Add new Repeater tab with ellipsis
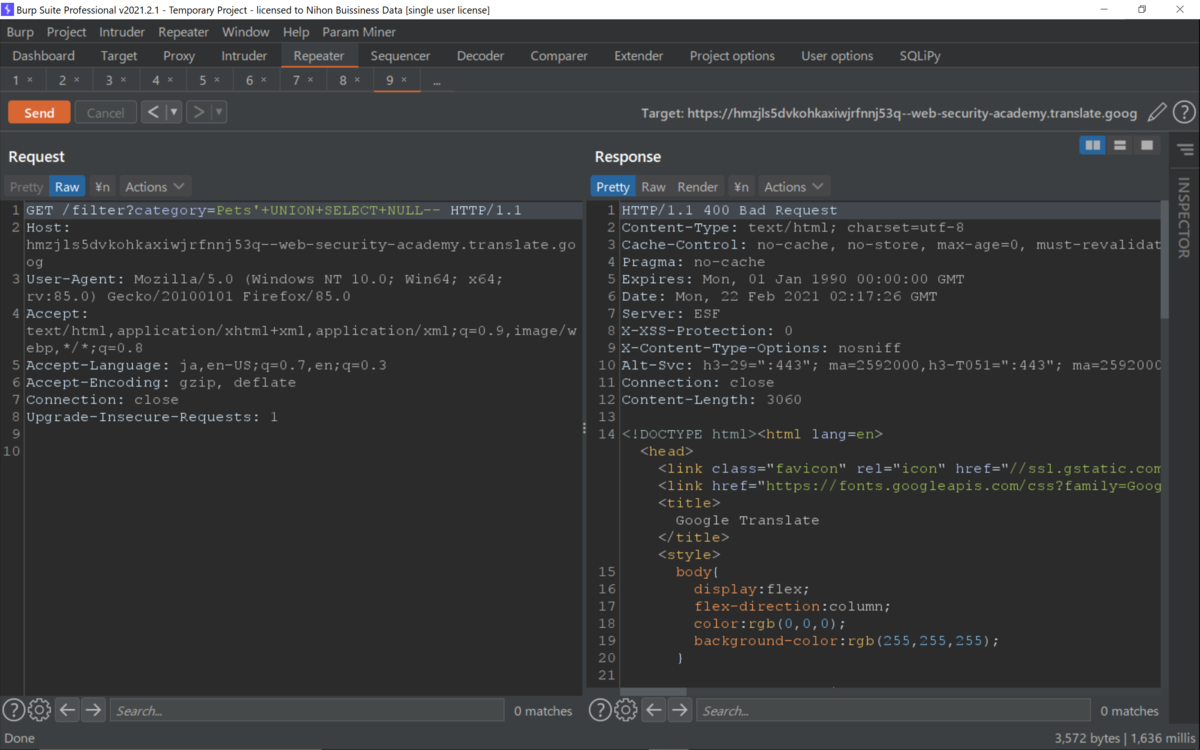Screen dimensions: 1200x750 coord(437,81)
